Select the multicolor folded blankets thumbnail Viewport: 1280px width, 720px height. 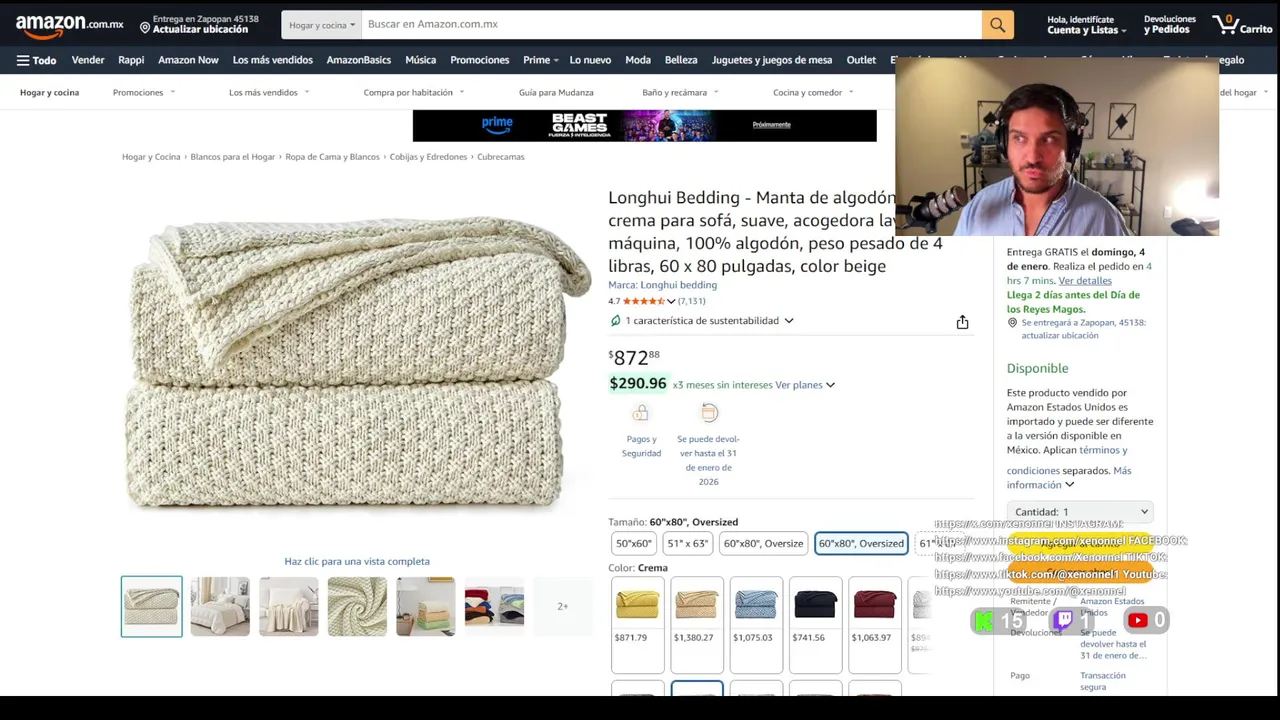pyautogui.click(x=494, y=606)
